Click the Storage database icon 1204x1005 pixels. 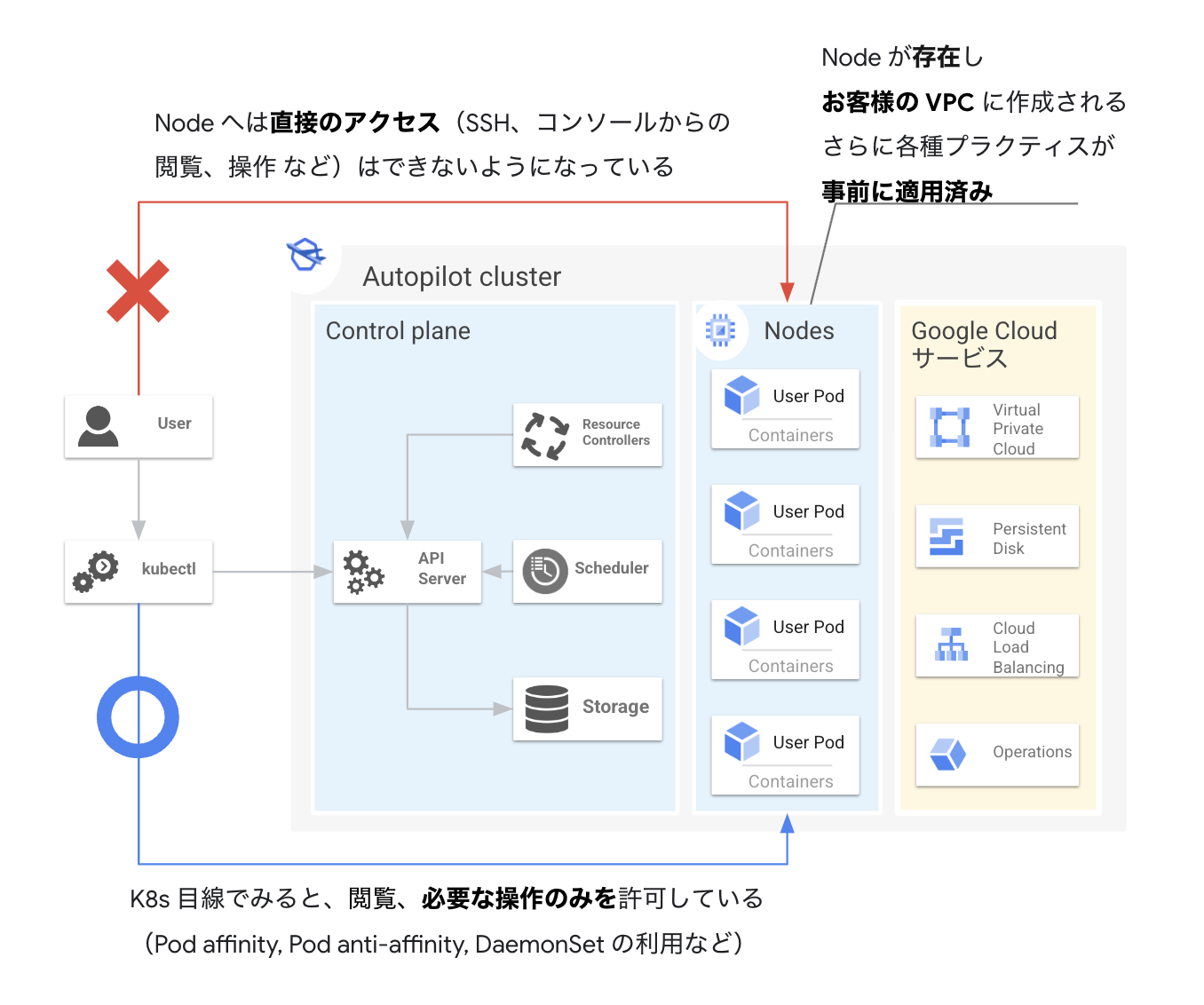547,708
